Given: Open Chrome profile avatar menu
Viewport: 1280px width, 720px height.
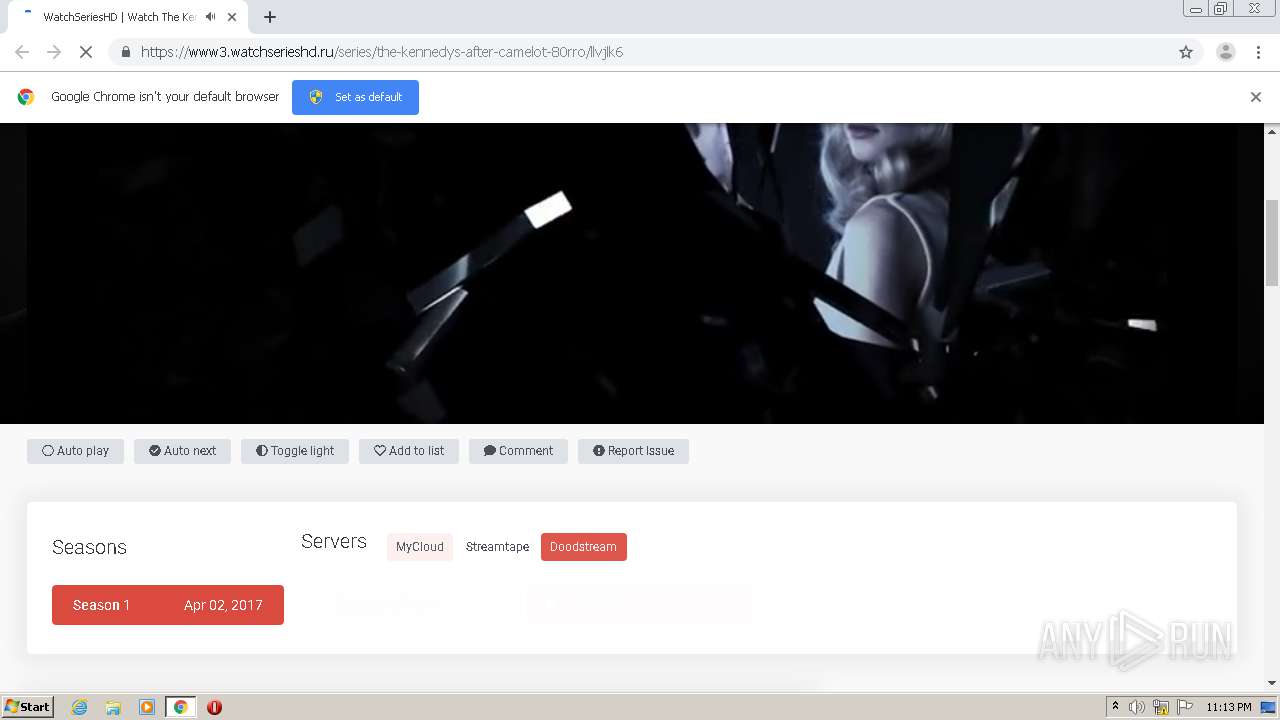Looking at the screenshot, I should pyautogui.click(x=1226, y=52).
